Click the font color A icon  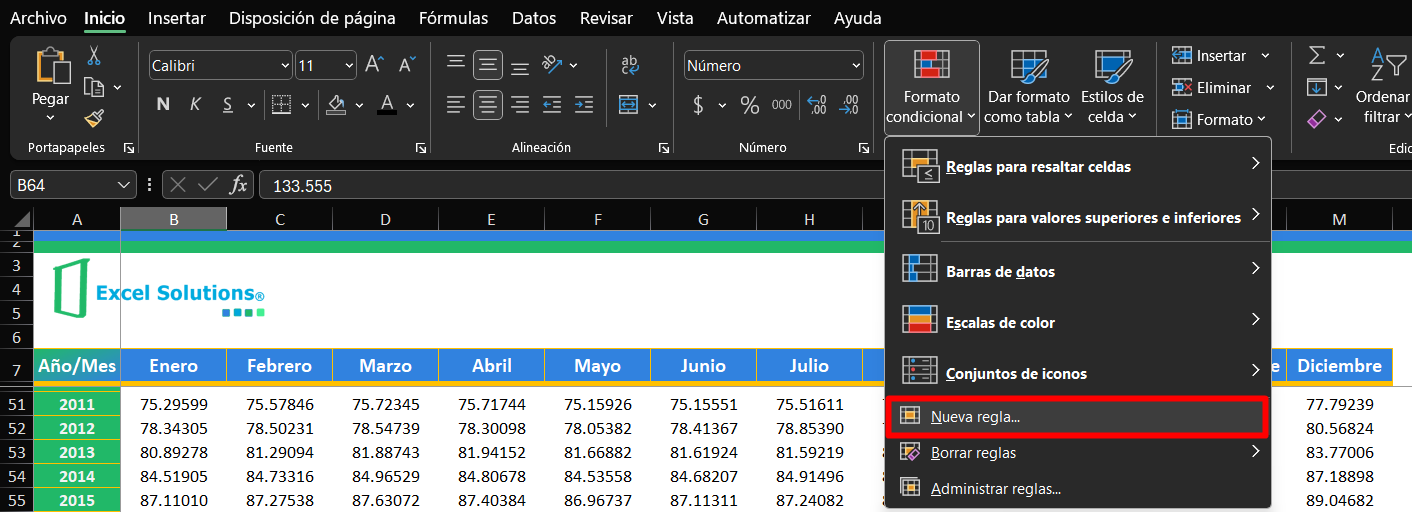tap(386, 104)
